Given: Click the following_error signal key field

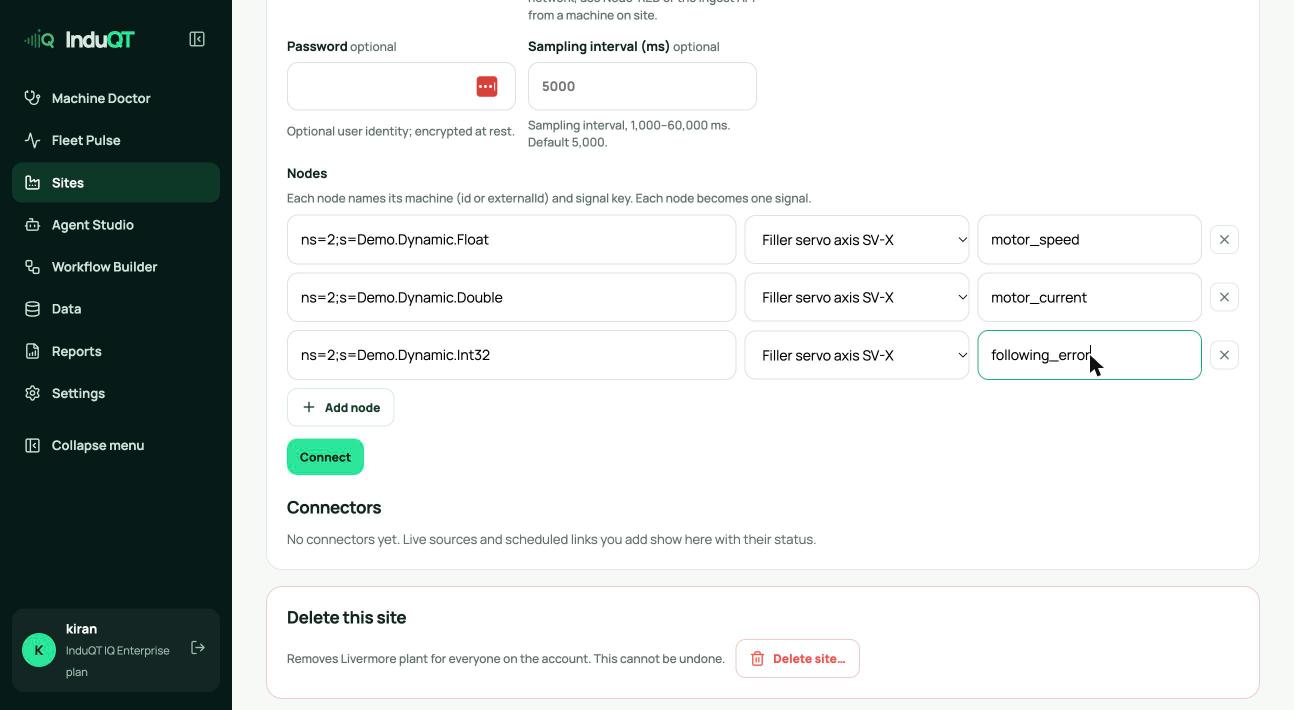Looking at the screenshot, I should pyautogui.click(x=1089, y=355).
